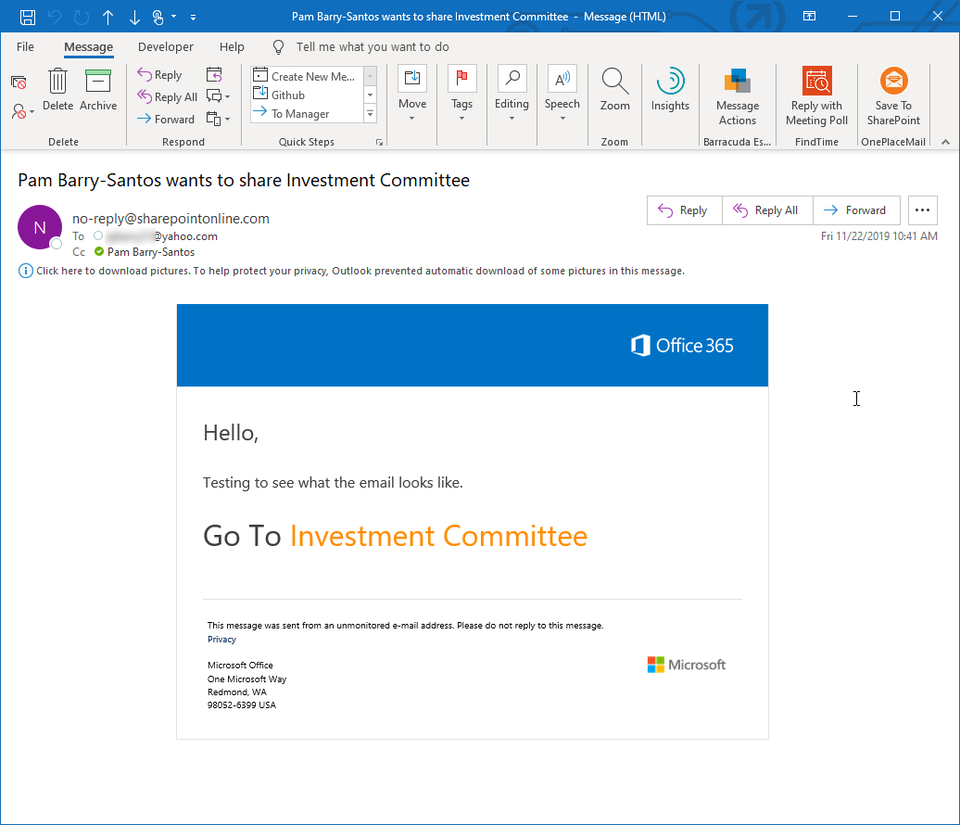Reply with a meeting icon
Screen dimensions: 960x825
pyautogui.click(x=214, y=75)
